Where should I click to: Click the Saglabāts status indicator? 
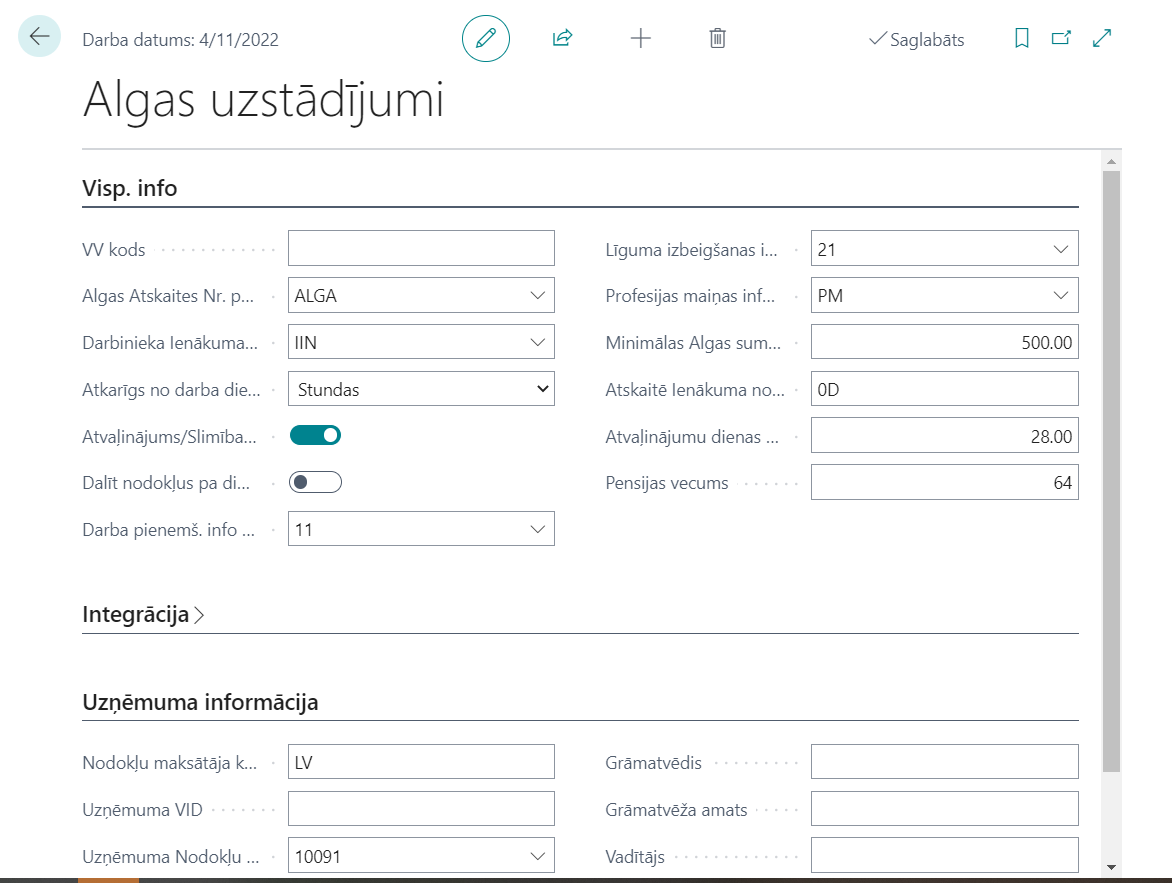coord(917,40)
